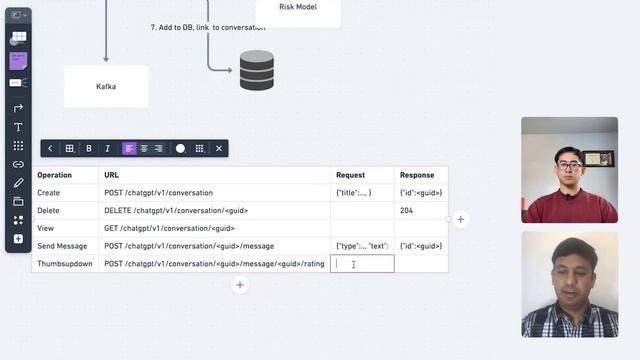Select the View operation cell
Screen dimensions: 640x360
tap(65, 228)
